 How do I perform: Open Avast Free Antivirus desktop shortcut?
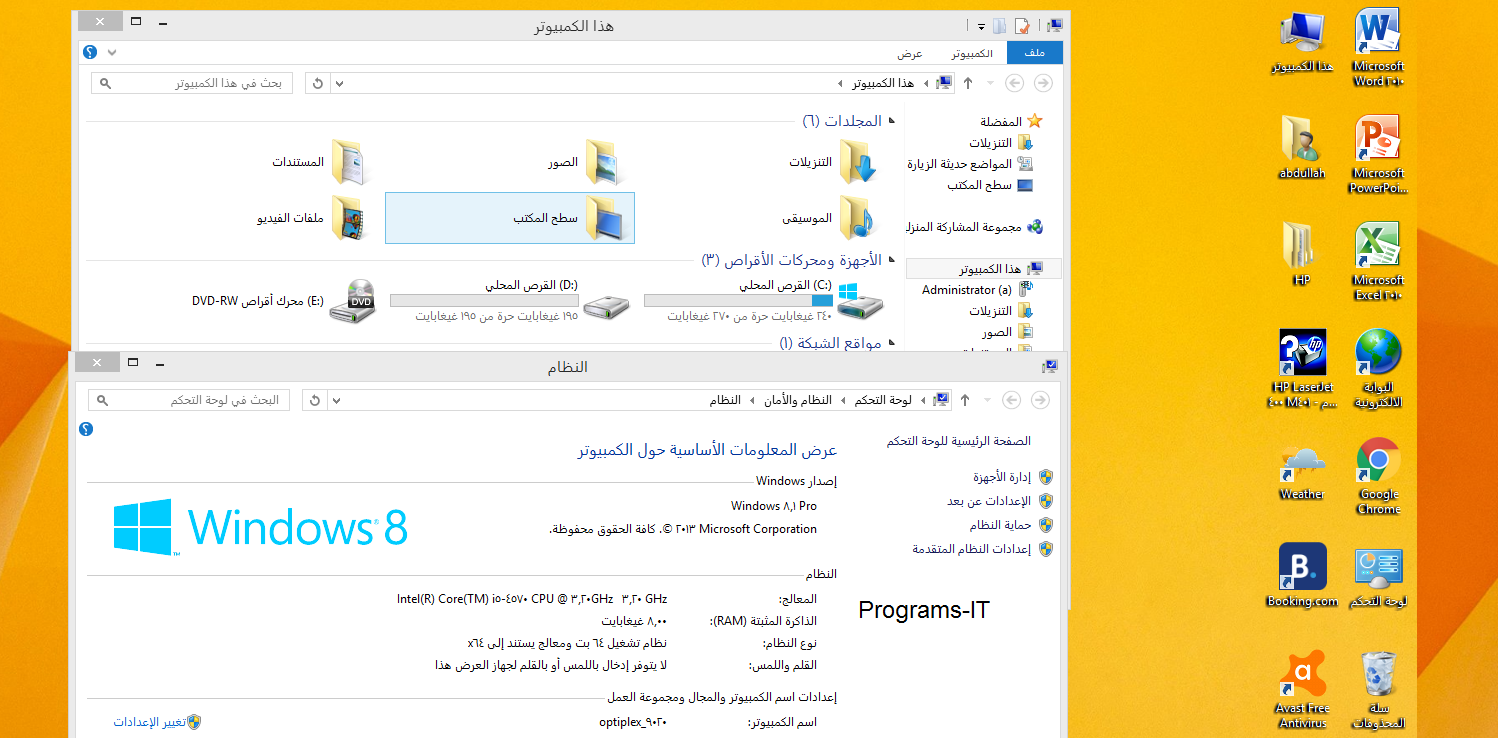coord(1302,690)
